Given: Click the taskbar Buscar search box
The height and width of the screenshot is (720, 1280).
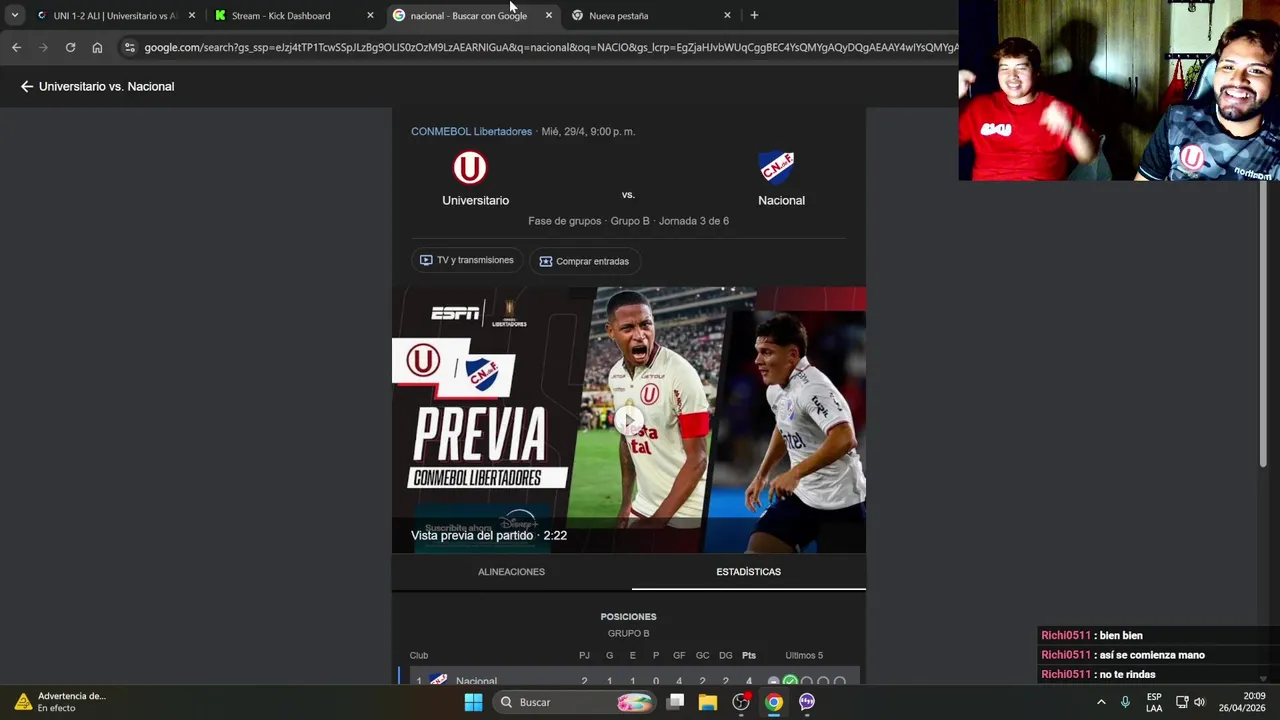Looking at the screenshot, I should pyautogui.click(x=575, y=702).
